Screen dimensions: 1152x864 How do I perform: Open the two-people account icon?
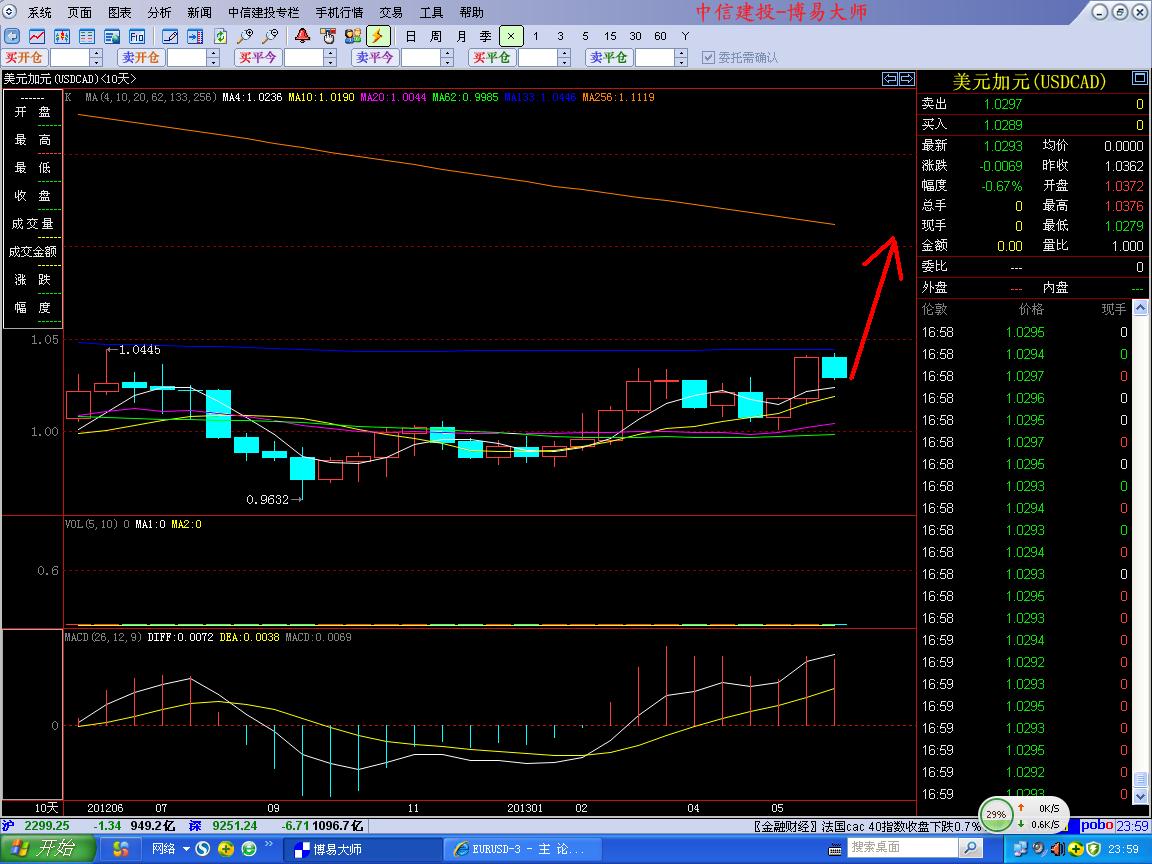pyautogui.click(x=353, y=36)
